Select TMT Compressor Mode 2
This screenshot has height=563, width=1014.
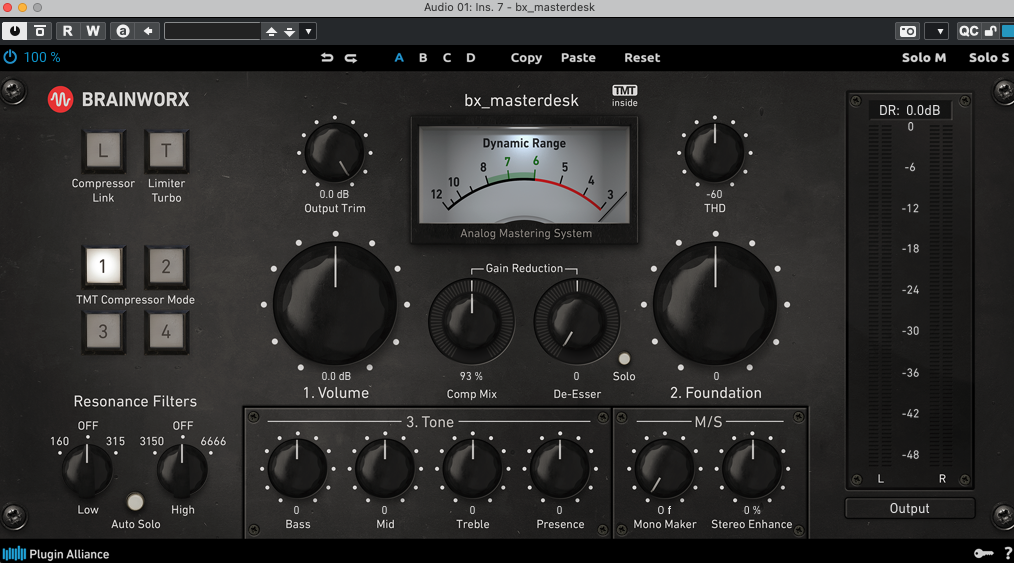click(x=166, y=266)
